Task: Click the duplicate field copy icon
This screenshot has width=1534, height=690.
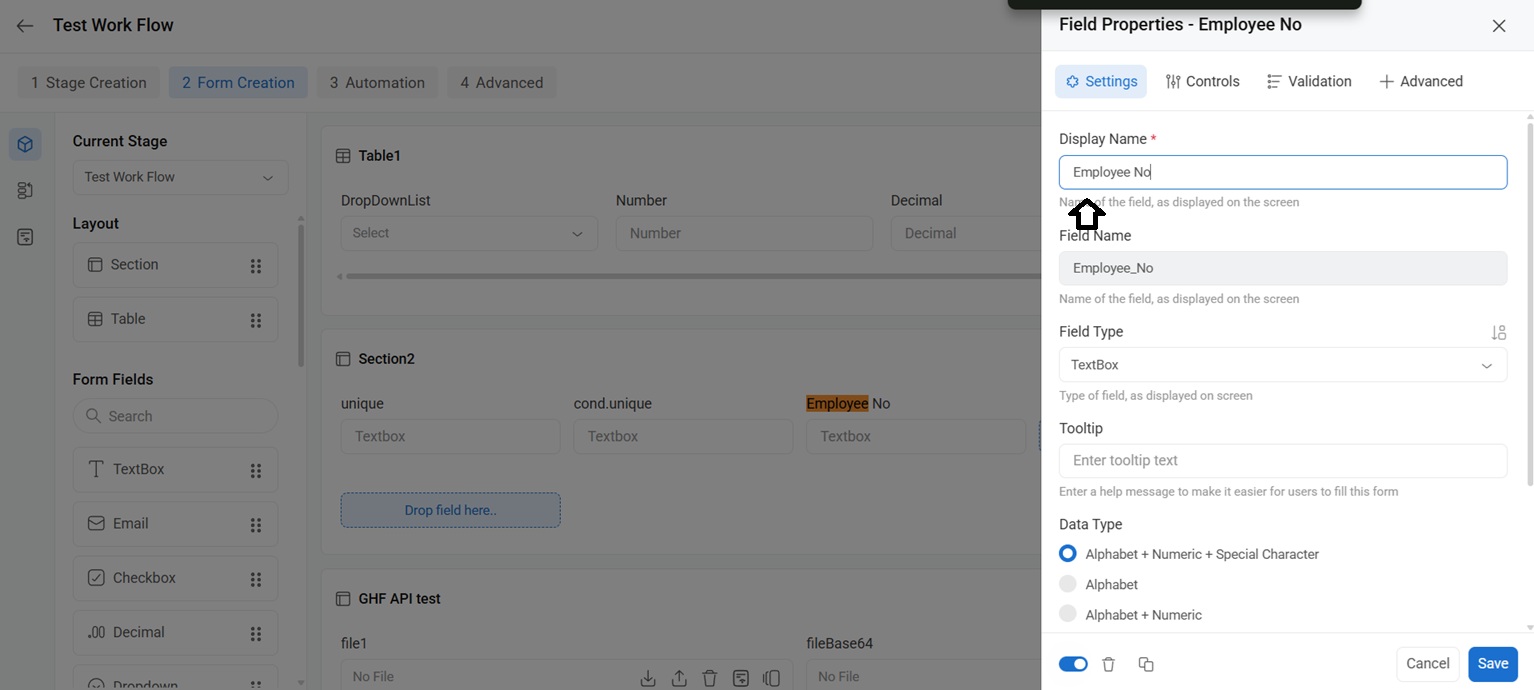Action: coord(1146,665)
